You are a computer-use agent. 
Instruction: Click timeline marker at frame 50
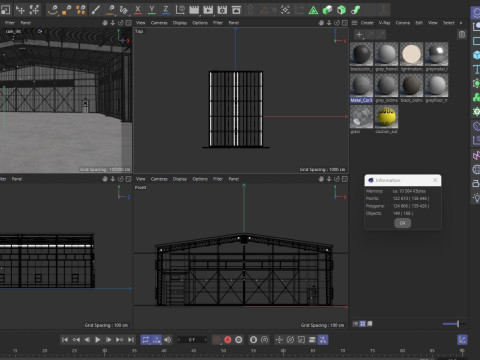(x=223, y=351)
